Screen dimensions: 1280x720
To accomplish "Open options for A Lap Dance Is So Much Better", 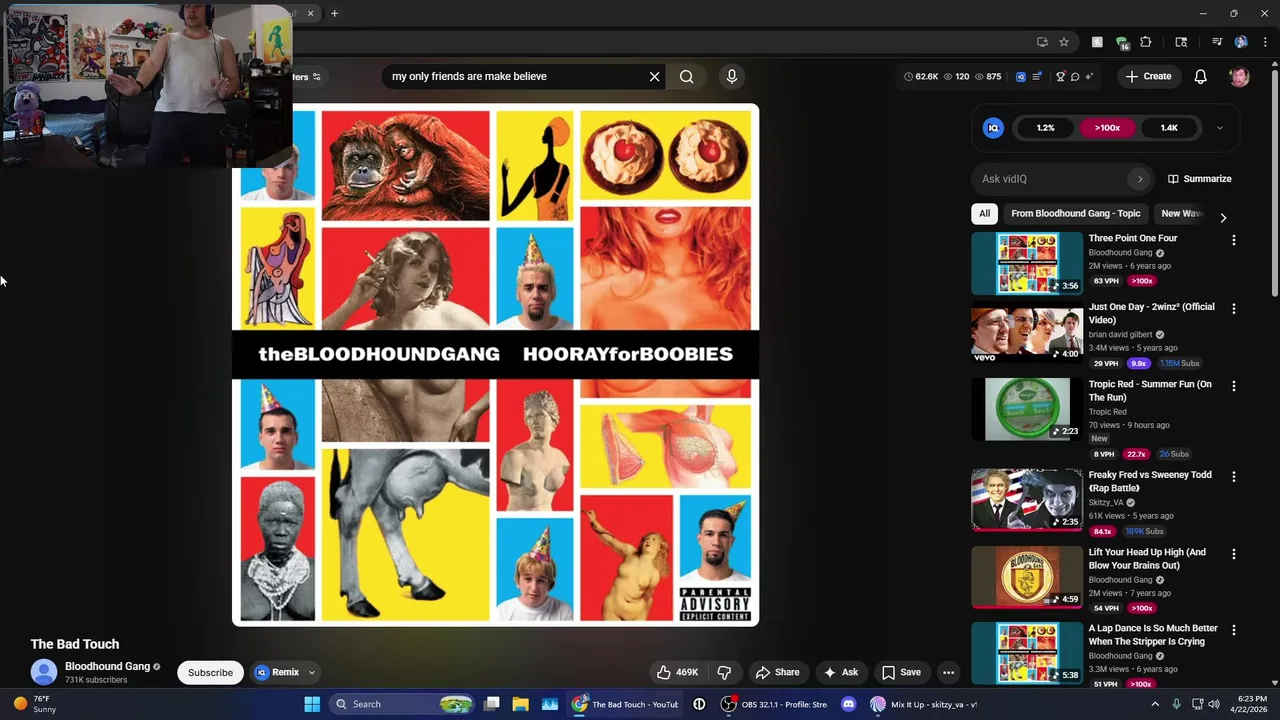I will point(1233,630).
